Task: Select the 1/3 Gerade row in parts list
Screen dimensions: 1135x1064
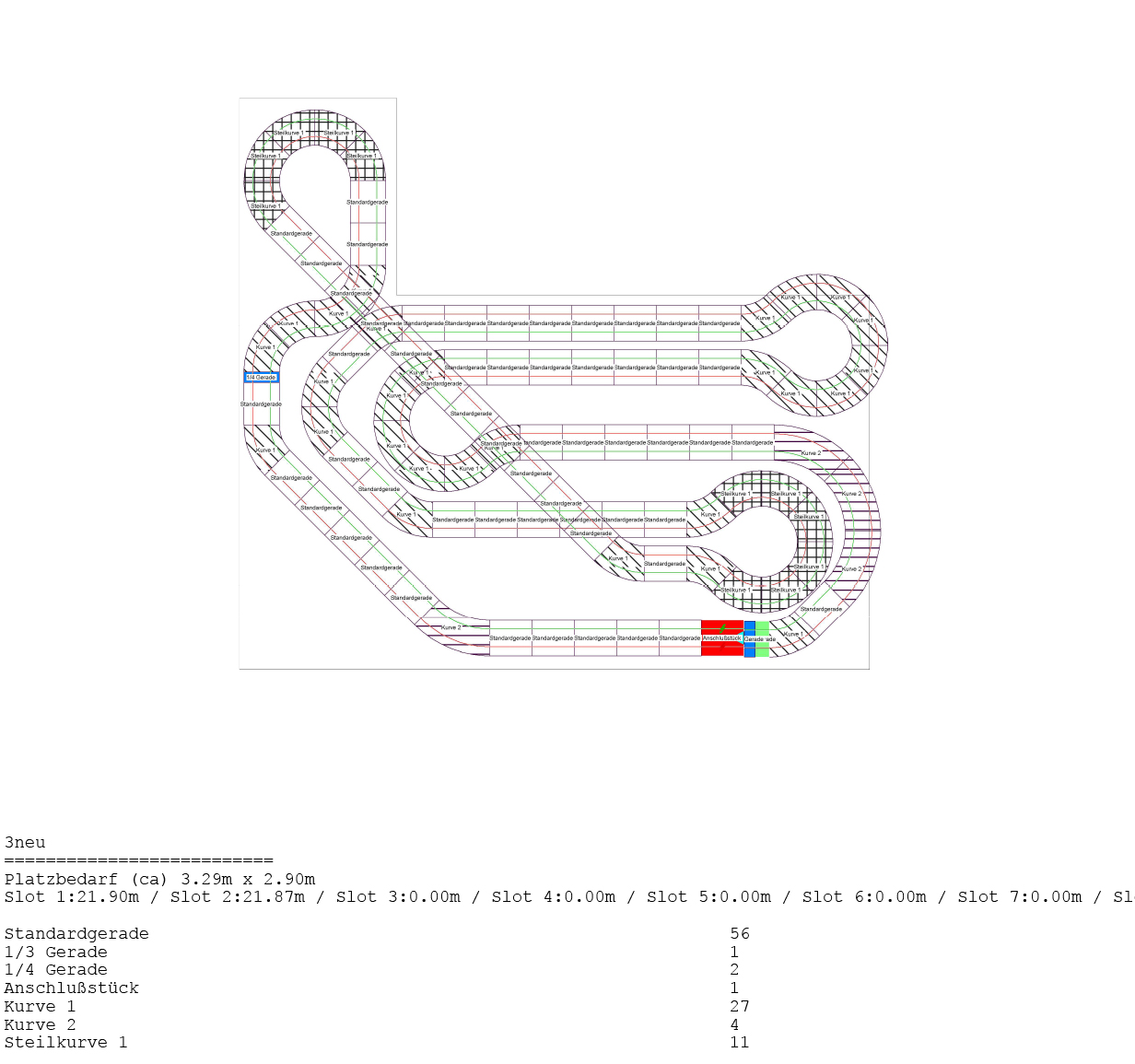Action: coord(55,952)
